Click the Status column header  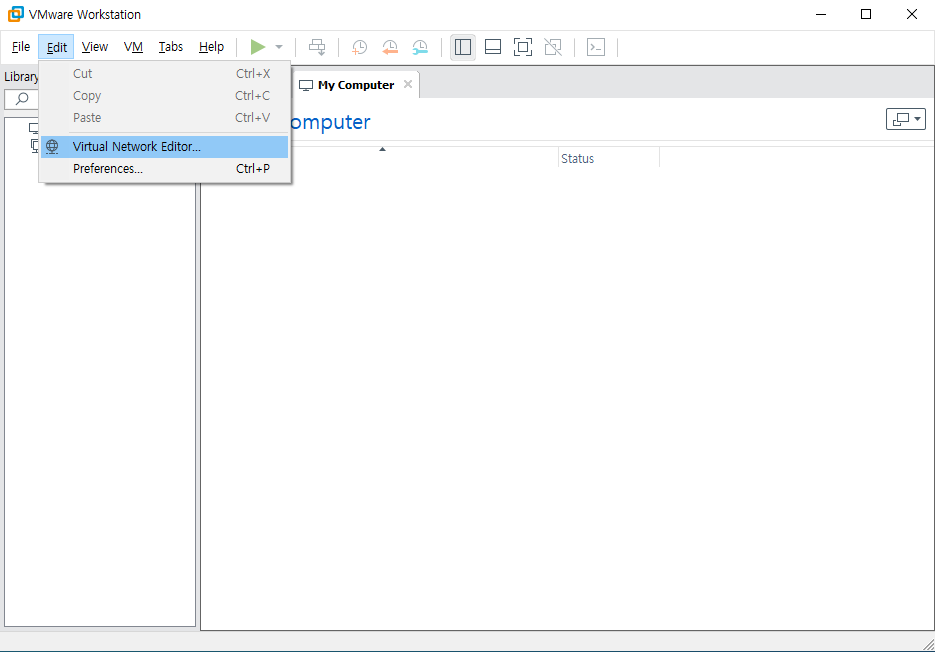pyautogui.click(x=609, y=159)
